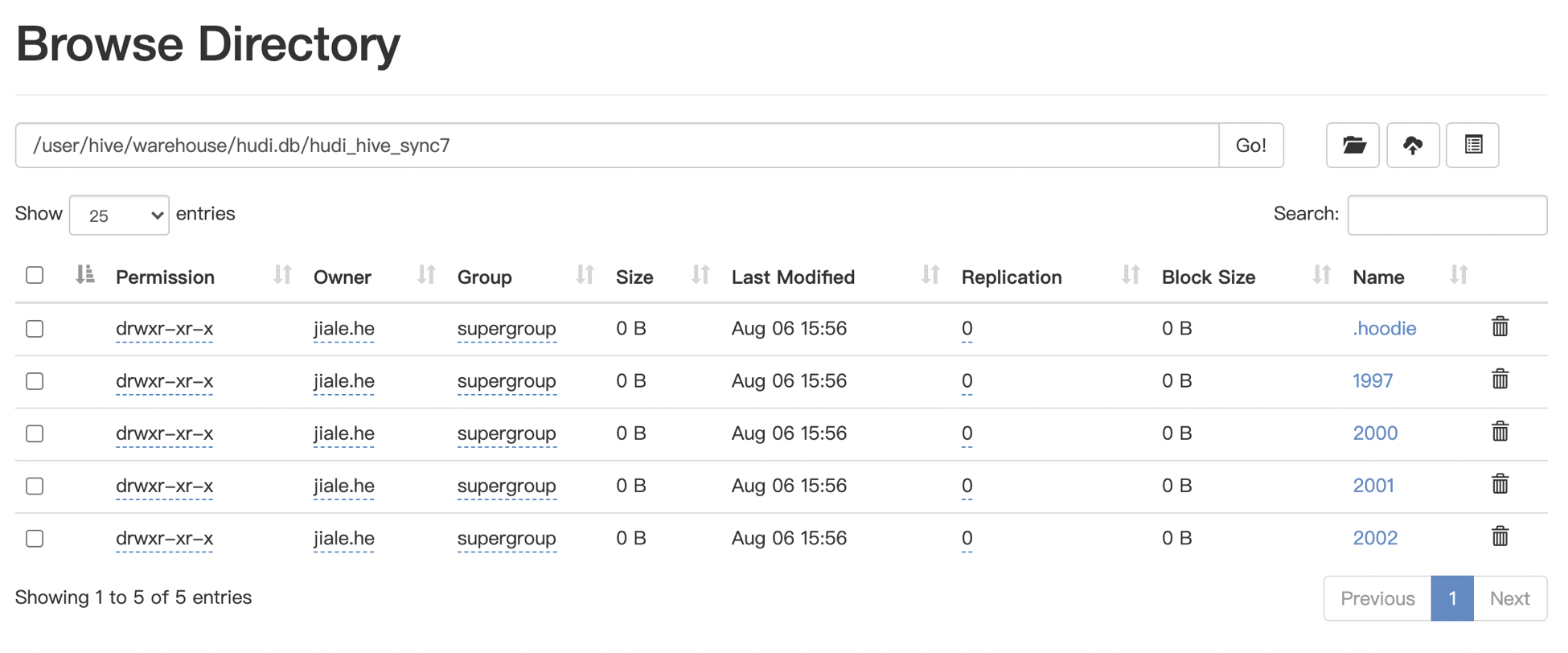Open the 1997 directory link
Image resolution: width=1568 pixels, height=653 pixels.
coord(1373,380)
